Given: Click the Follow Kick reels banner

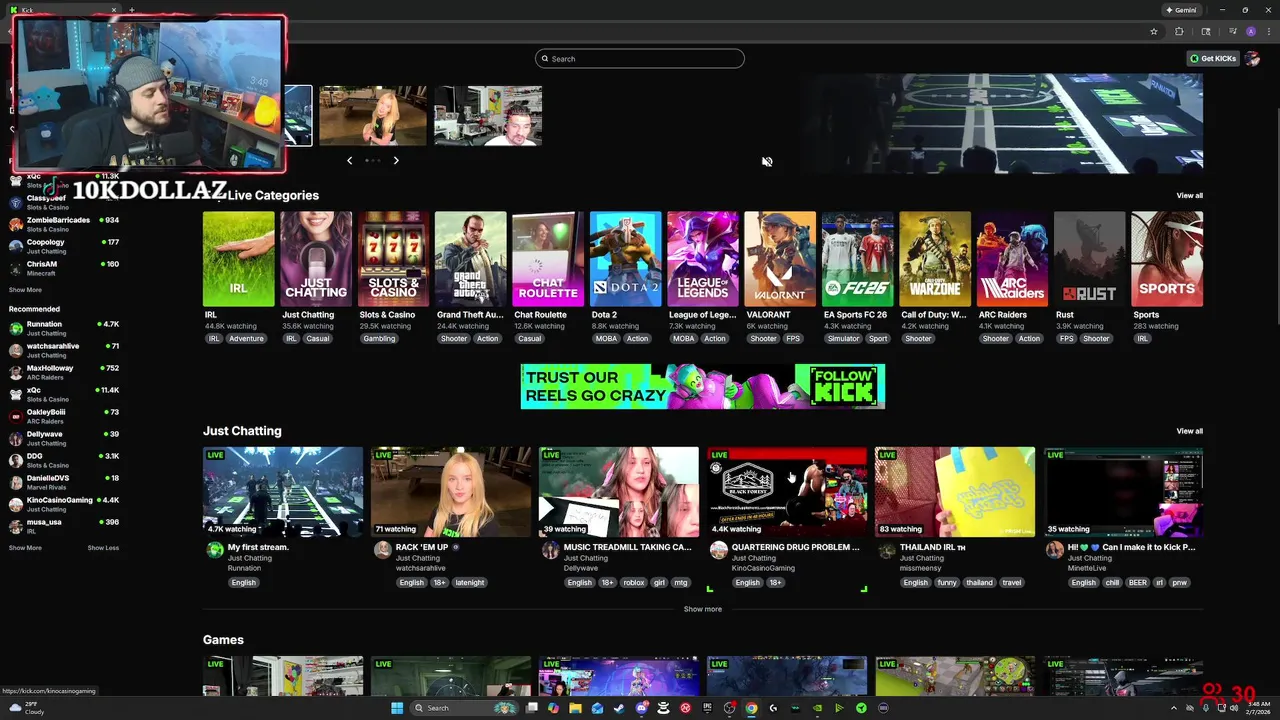Looking at the screenshot, I should [702, 386].
